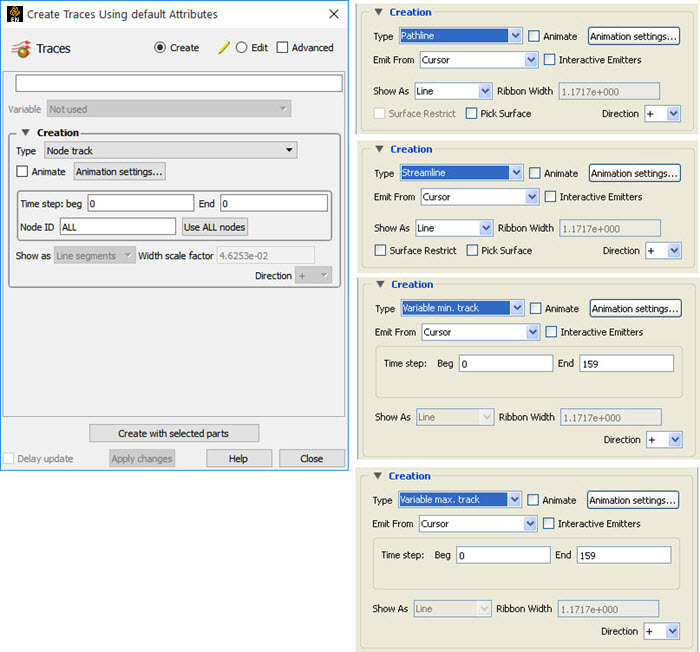This screenshot has width=700, height=652.
Task: Check Surface Restrict in Streamline panel
Action: click(x=380, y=251)
